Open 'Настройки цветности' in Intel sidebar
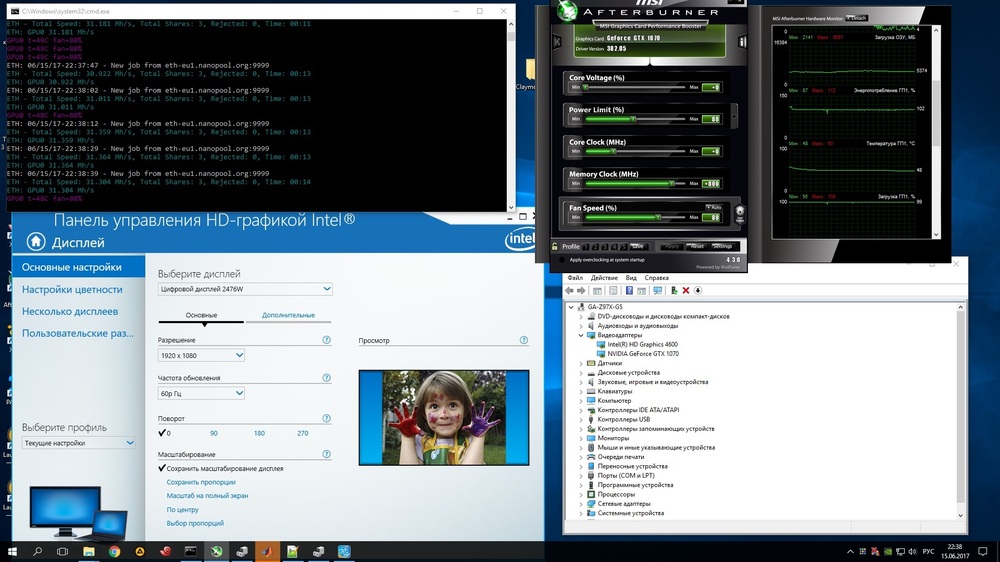 [72, 290]
